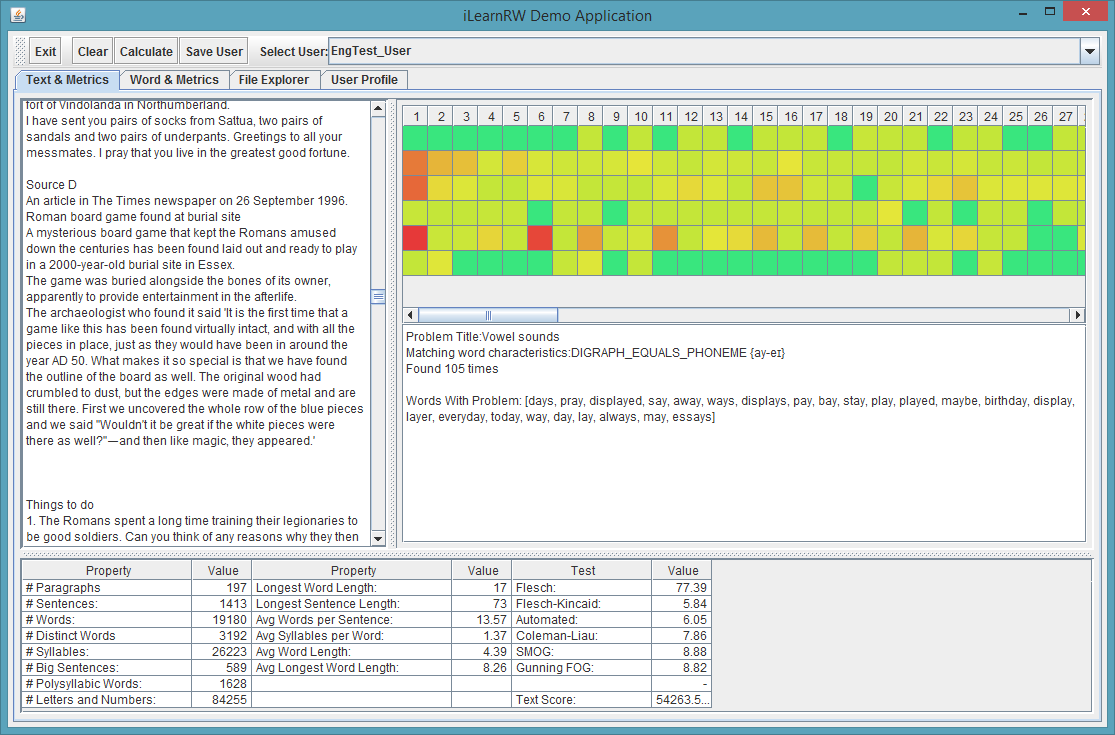Click the heatmap horizontal scrollbar thumb
The image size is (1115, 735).
(488, 315)
